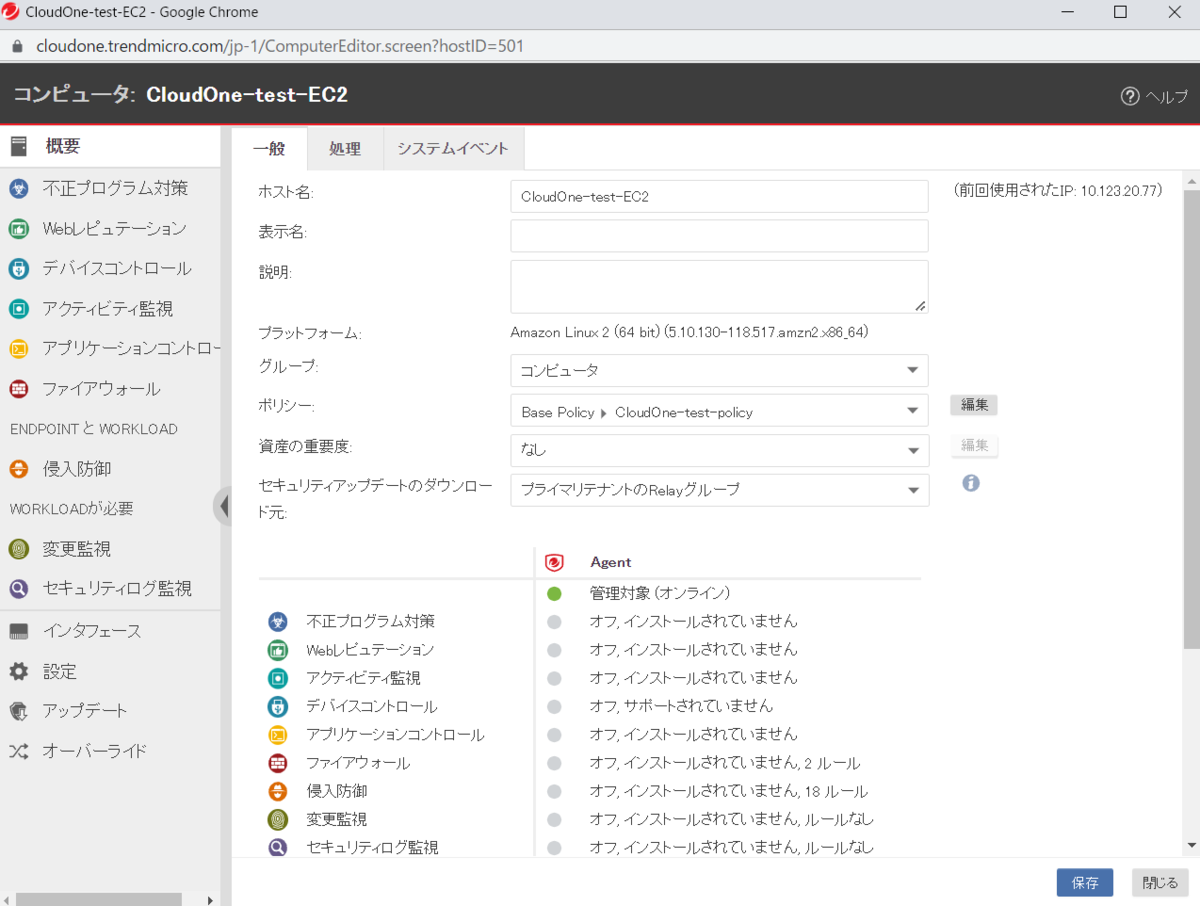Click the 前回使用されたIP text
This screenshot has height=906, width=1200.
pos(1058,190)
